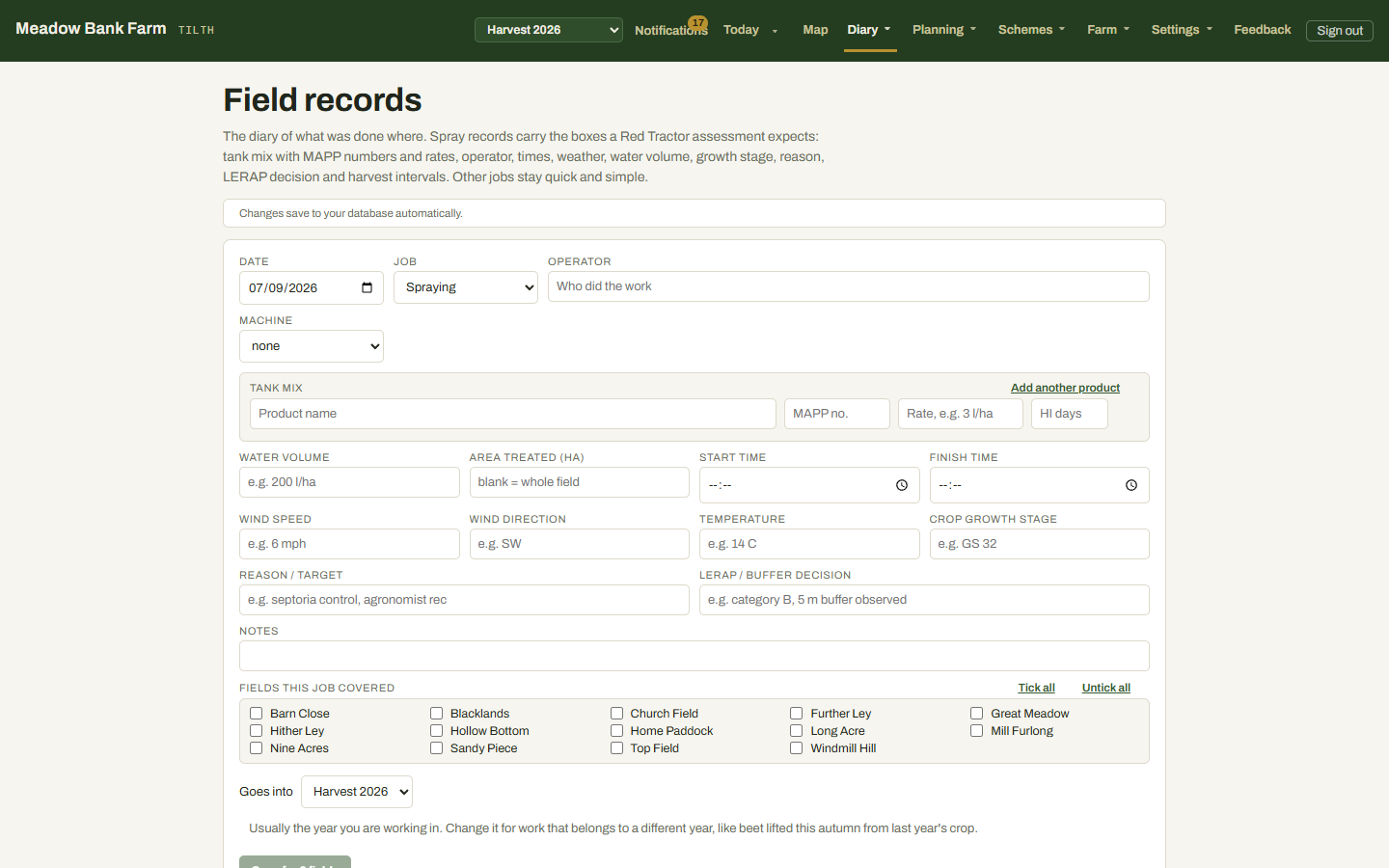Expand the Planning menu
Screen dimensions: 1389x868
944,30
